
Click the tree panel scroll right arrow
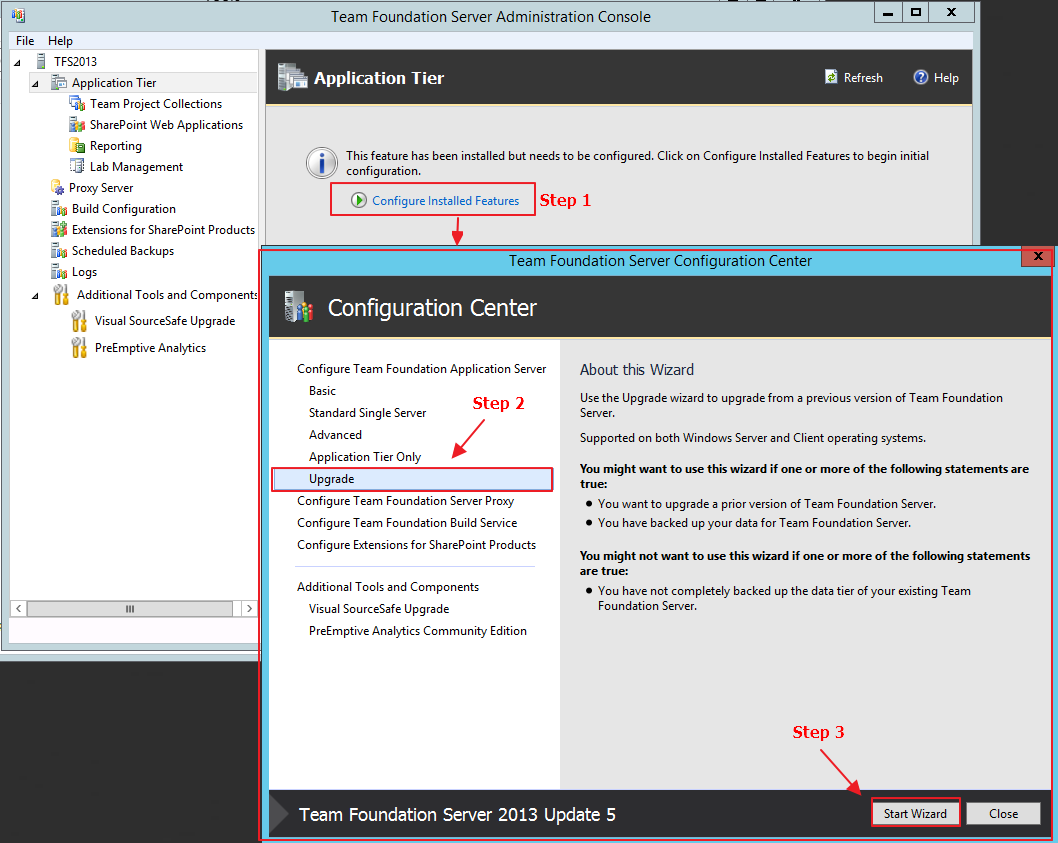pos(250,608)
